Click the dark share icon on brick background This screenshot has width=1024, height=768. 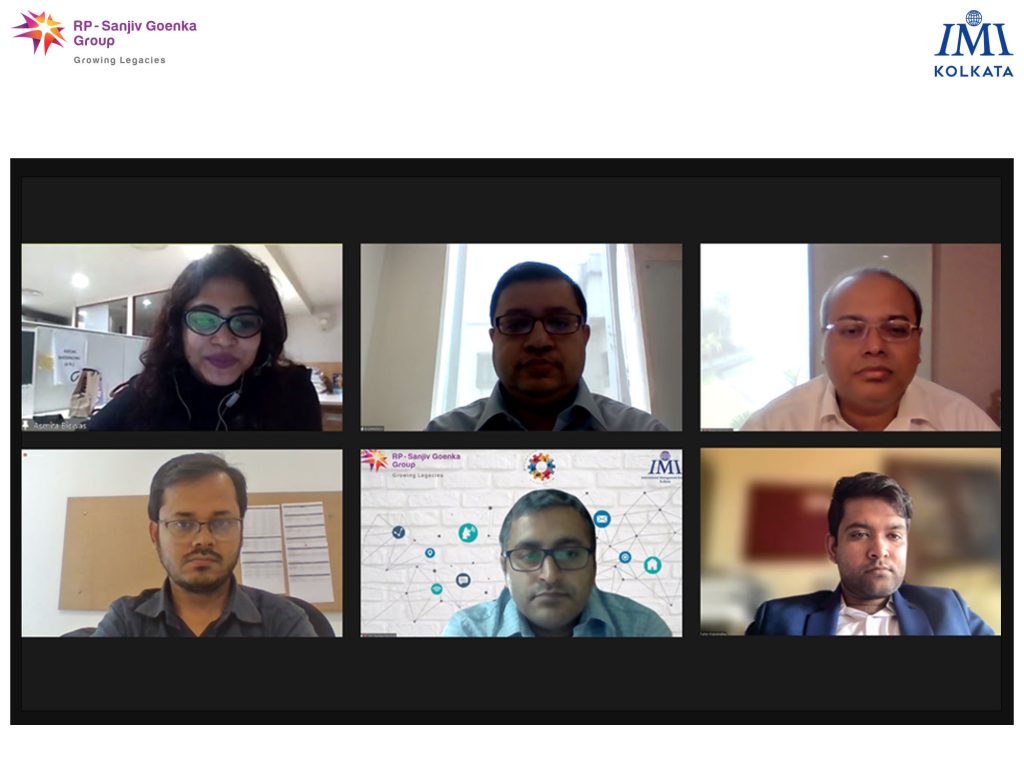coord(398,532)
